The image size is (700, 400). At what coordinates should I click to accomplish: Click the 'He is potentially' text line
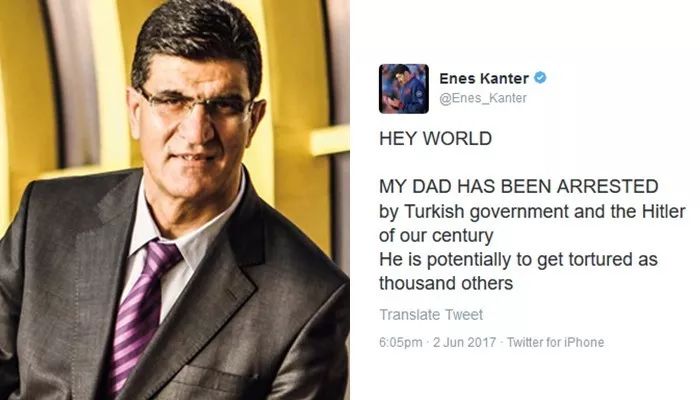tap(518, 259)
